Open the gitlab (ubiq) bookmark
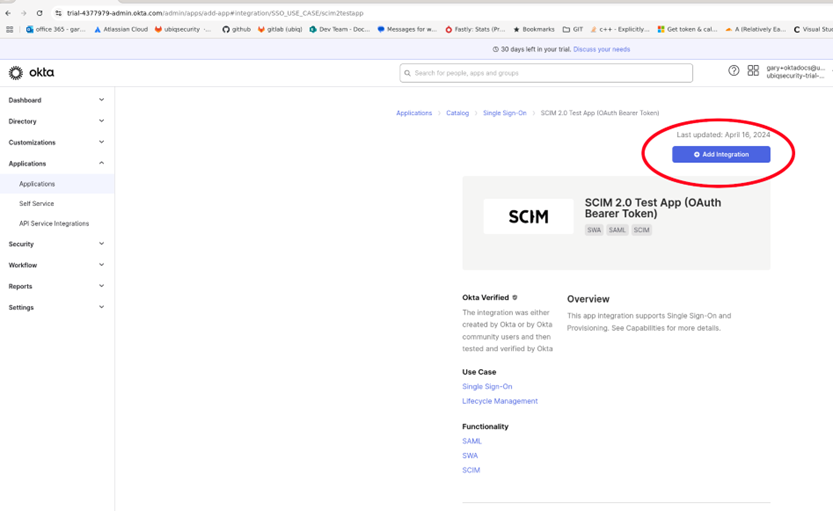833x511 pixels. [279, 29]
